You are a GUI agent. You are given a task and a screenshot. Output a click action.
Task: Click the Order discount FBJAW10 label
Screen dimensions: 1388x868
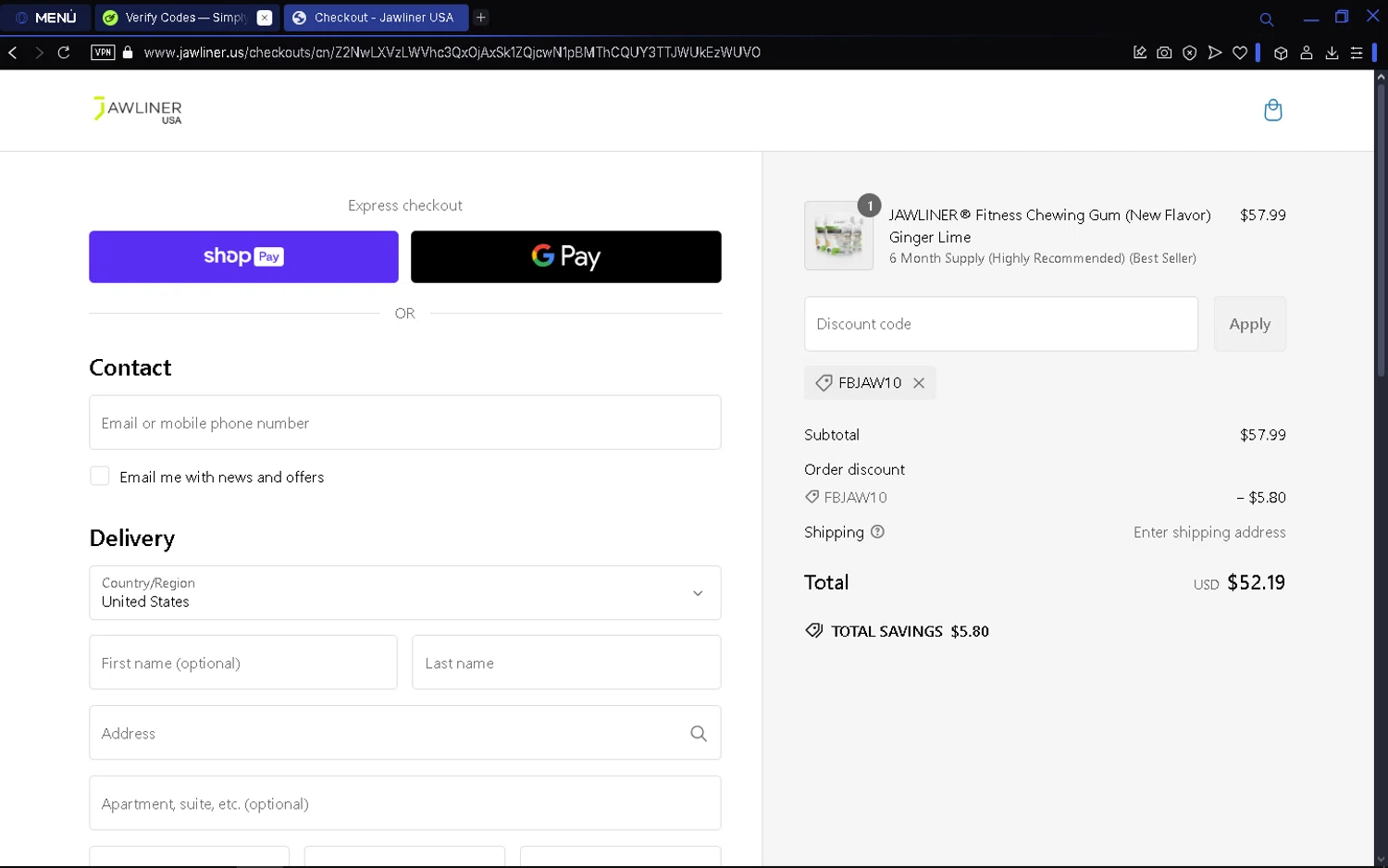tap(855, 498)
